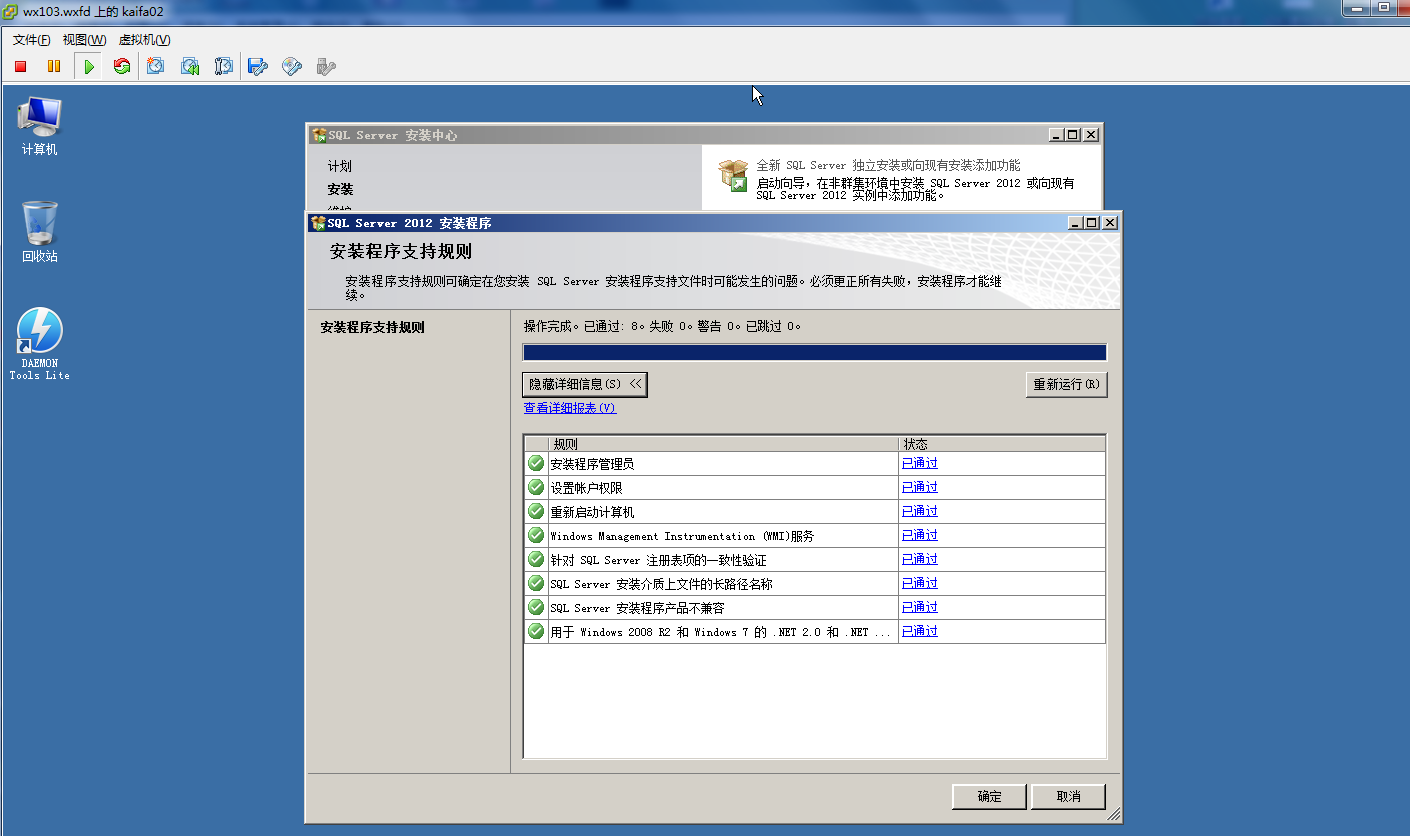This screenshot has height=836, width=1410.
Task: Open the snapshot manager icon
Action: [224, 66]
